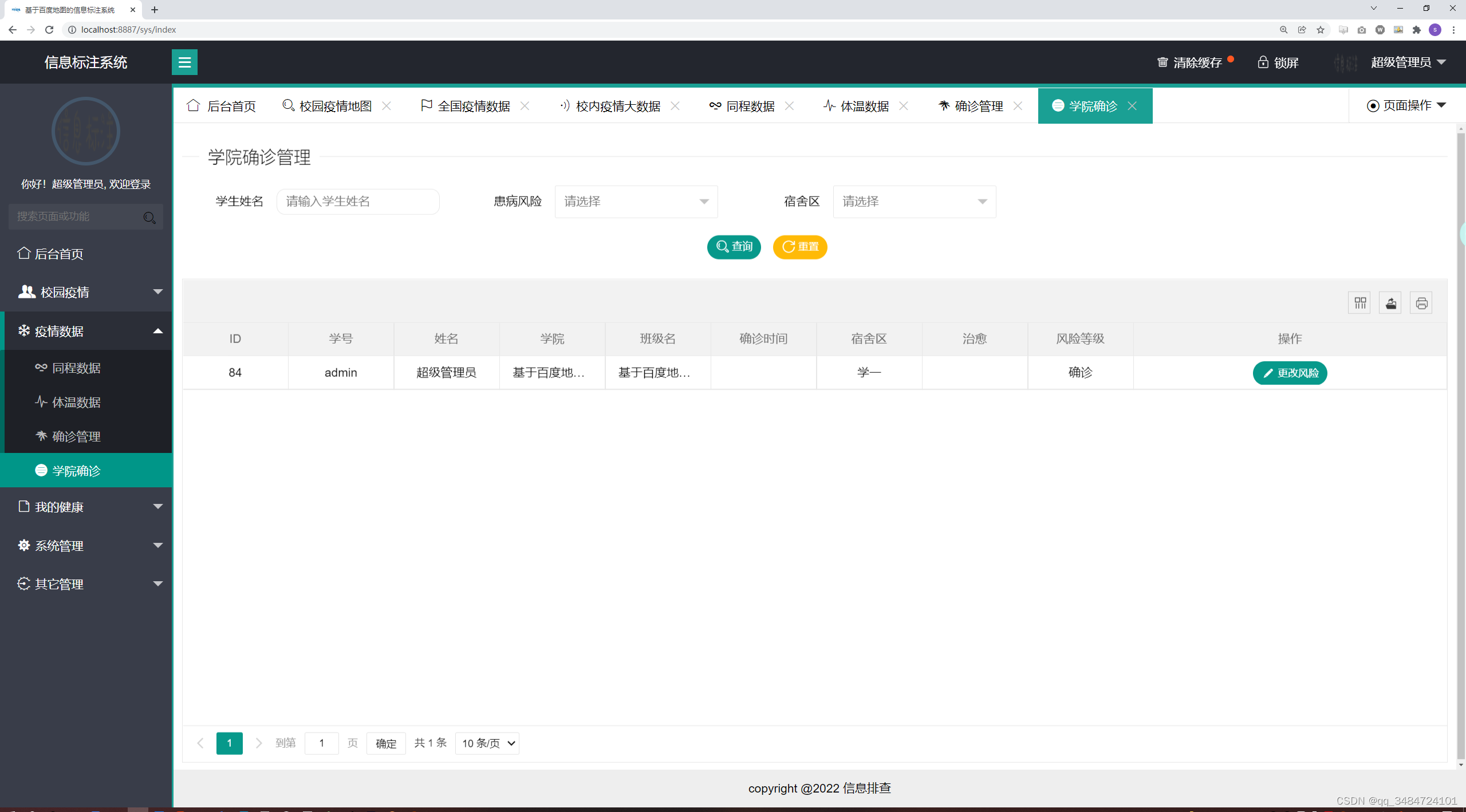Click the sidebar search magnifier icon
This screenshot has width=1466, height=812.
point(149,217)
